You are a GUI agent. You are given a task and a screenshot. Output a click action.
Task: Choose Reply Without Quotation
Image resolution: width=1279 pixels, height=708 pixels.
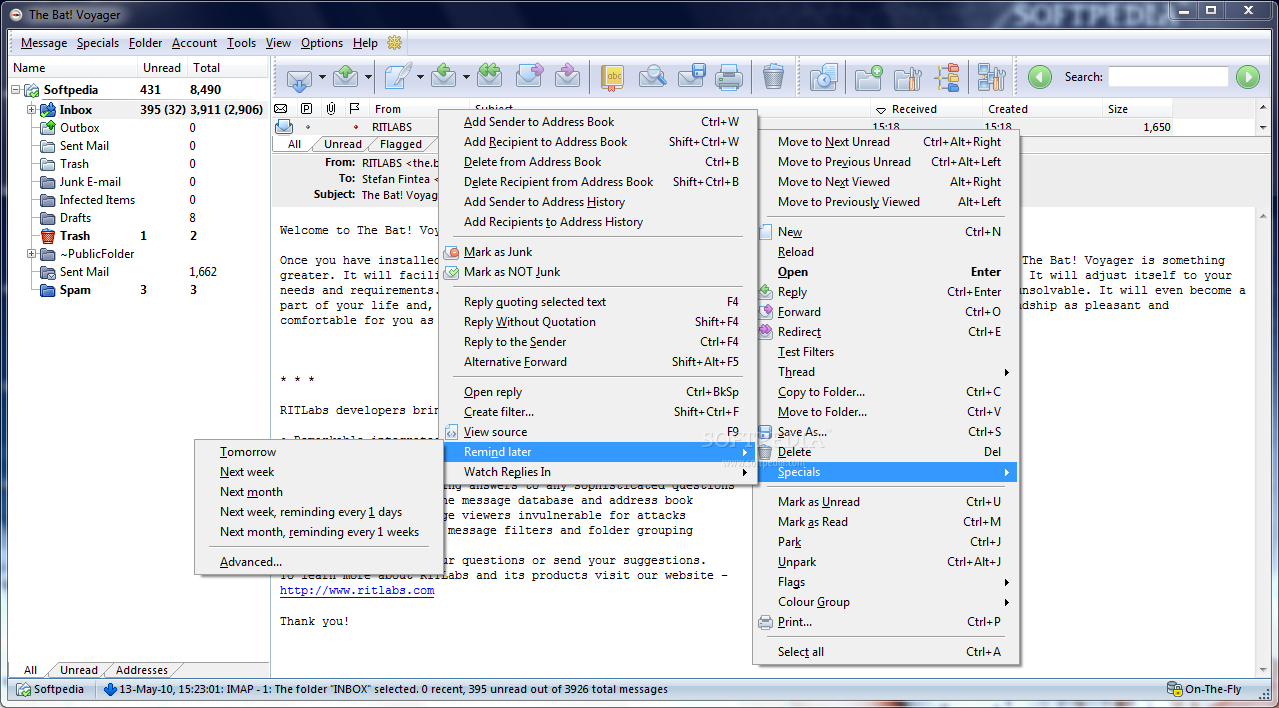click(x=598, y=322)
